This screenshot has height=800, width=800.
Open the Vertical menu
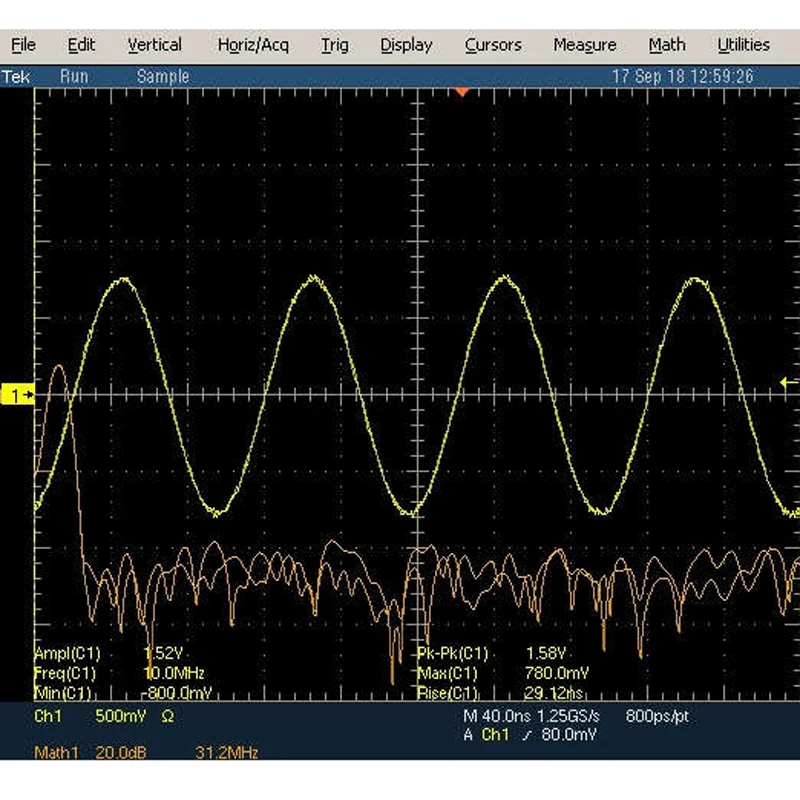coord(155,45)
